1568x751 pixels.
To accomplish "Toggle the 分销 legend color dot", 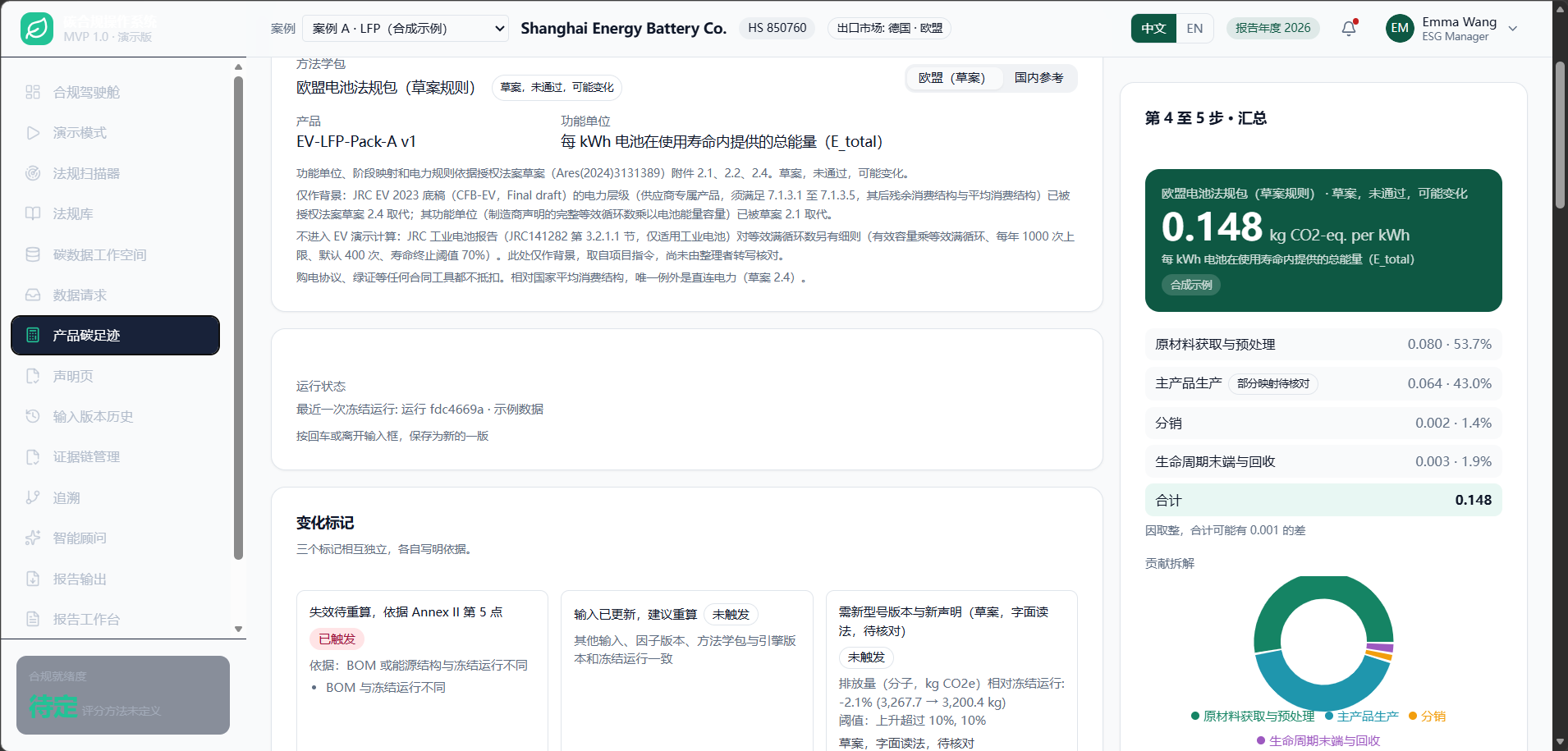I will 1413,717.
